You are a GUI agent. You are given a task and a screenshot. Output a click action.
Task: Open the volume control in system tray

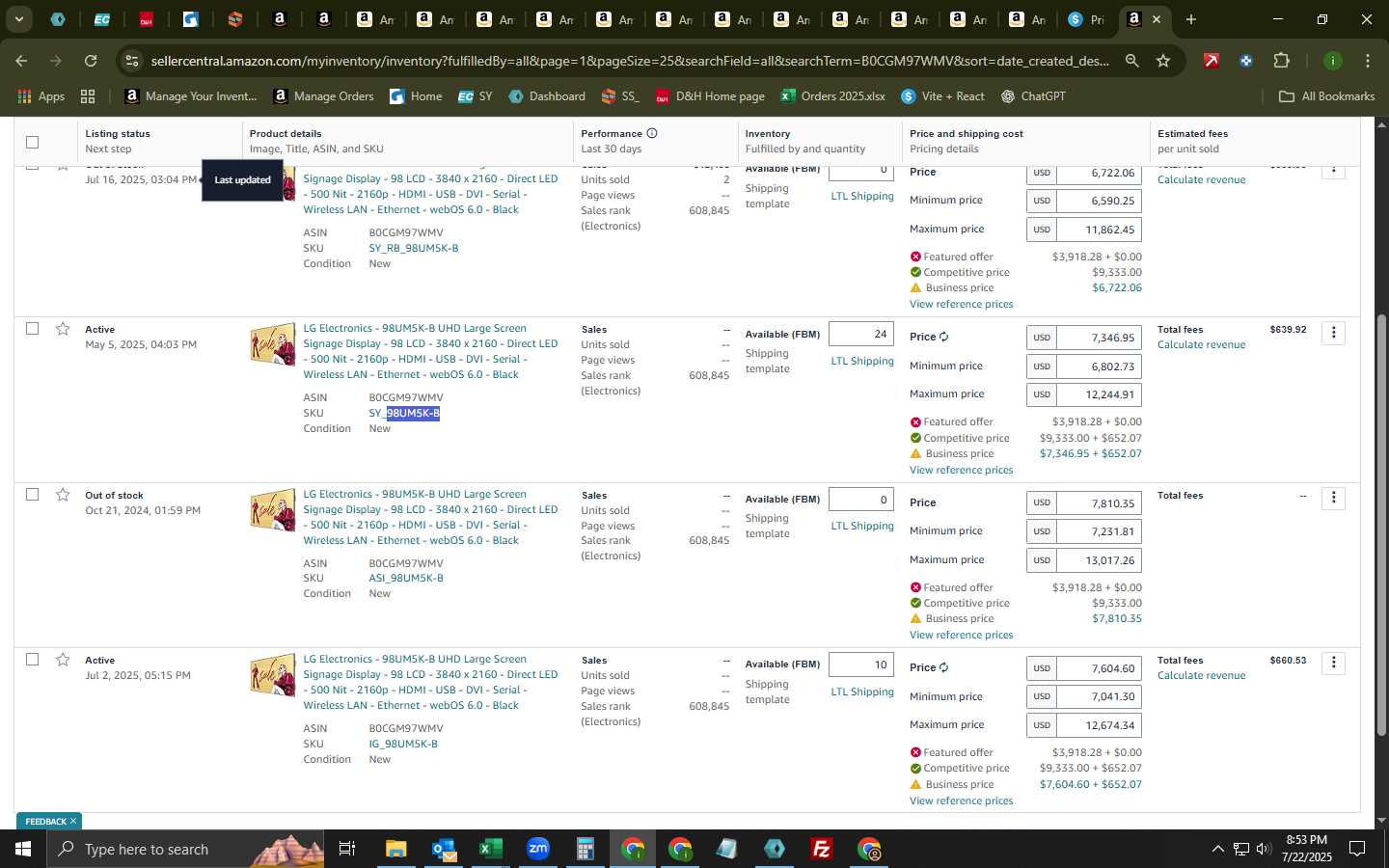1265,849
